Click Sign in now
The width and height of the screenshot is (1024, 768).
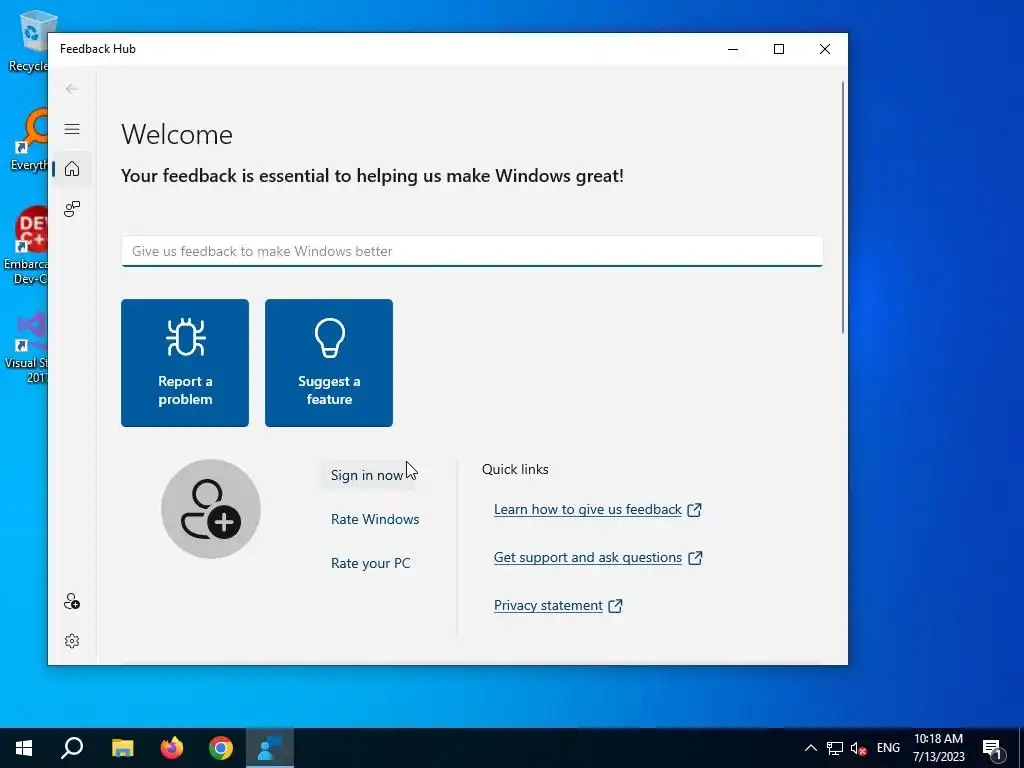point(367,475)
